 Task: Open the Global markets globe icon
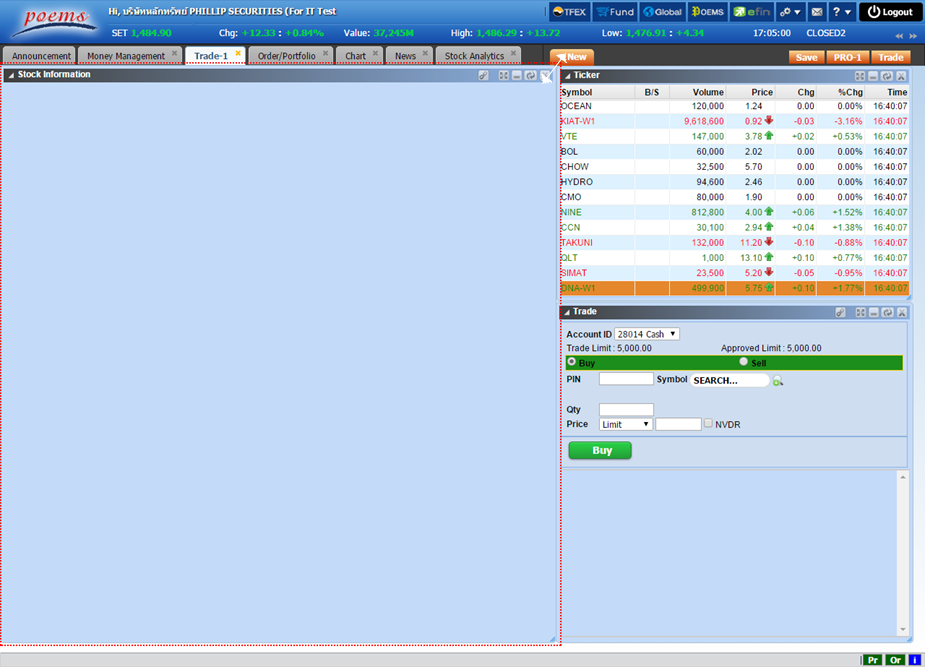tap(662, 12)
